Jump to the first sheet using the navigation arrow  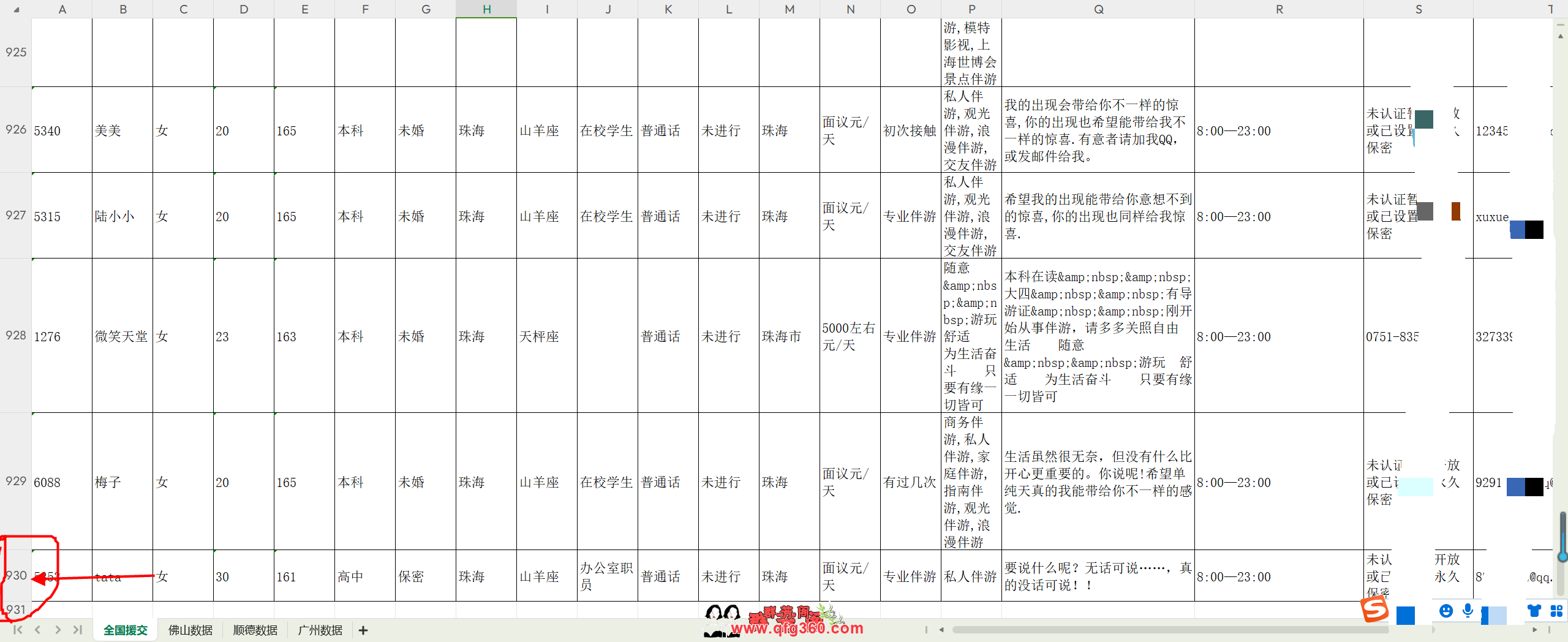coord(17,630)
